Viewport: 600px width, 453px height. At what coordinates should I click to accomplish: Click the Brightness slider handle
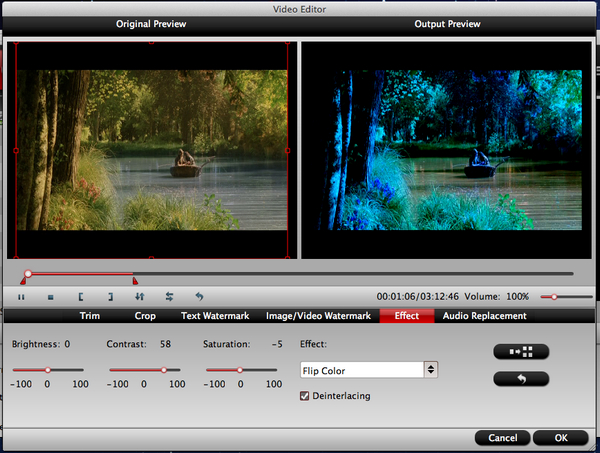[x=48, y=370]
